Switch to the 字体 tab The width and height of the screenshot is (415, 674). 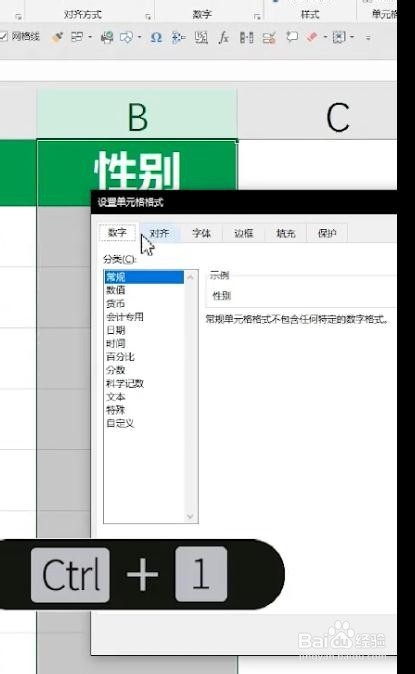coord(201,233)
